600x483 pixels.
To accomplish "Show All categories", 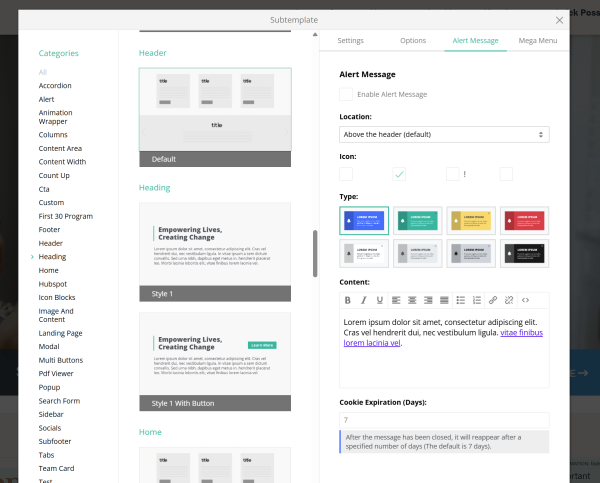I will [42, 72].
